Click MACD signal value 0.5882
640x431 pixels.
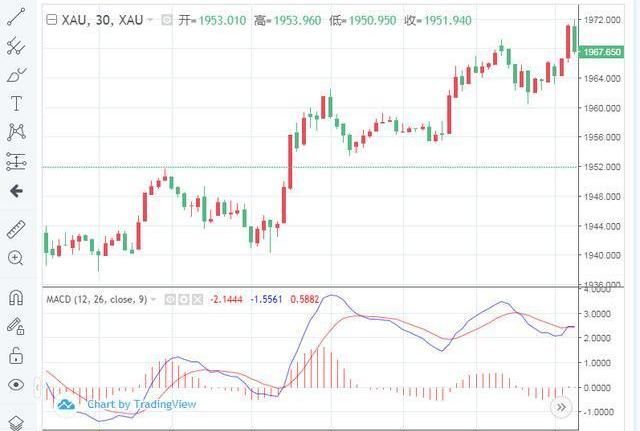pos(304,300)
